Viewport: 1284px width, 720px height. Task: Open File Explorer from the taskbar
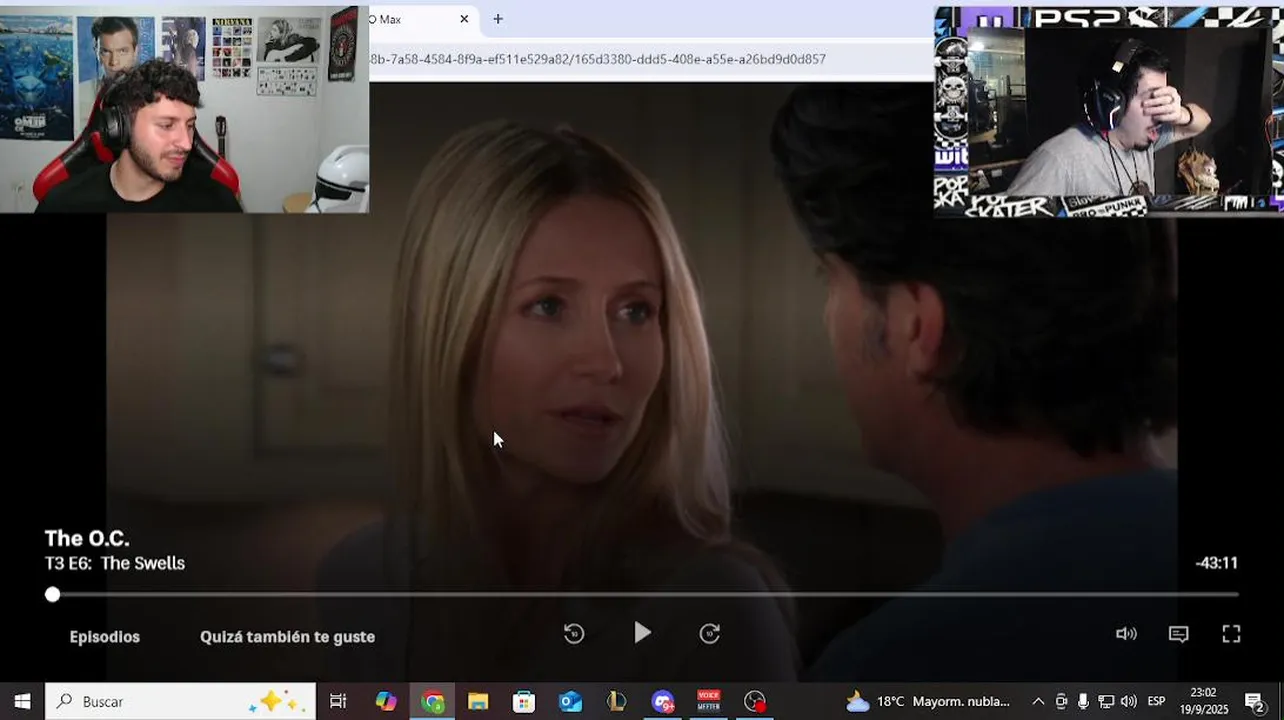pos(478,702)
